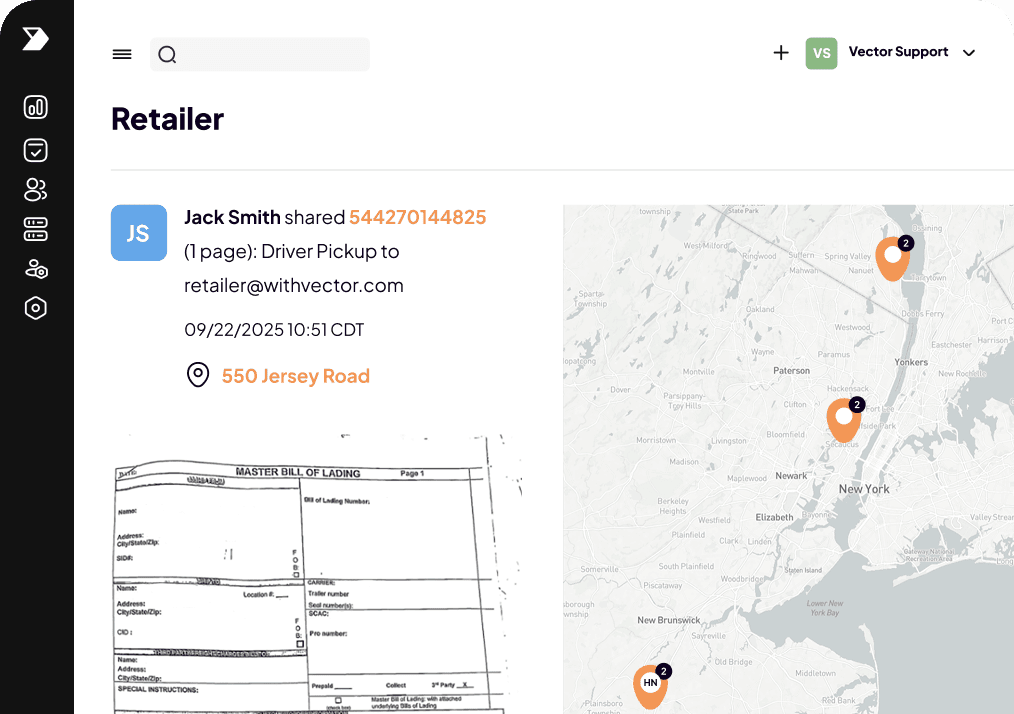Open the checklist tasks sidebar icon

[x=36, y=150]
